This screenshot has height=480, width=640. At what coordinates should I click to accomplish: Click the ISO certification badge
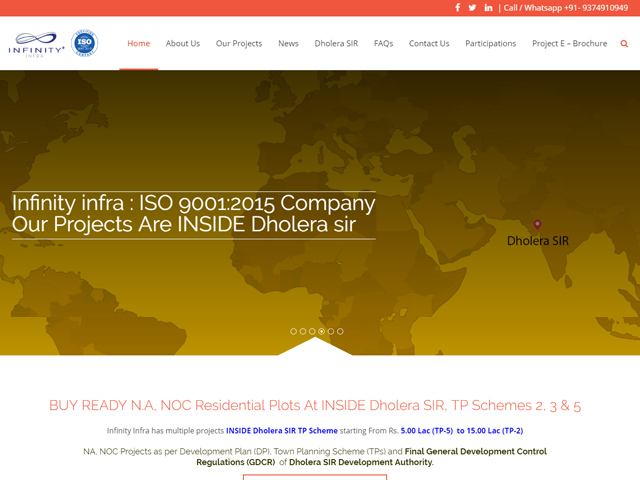coord(85,43)
